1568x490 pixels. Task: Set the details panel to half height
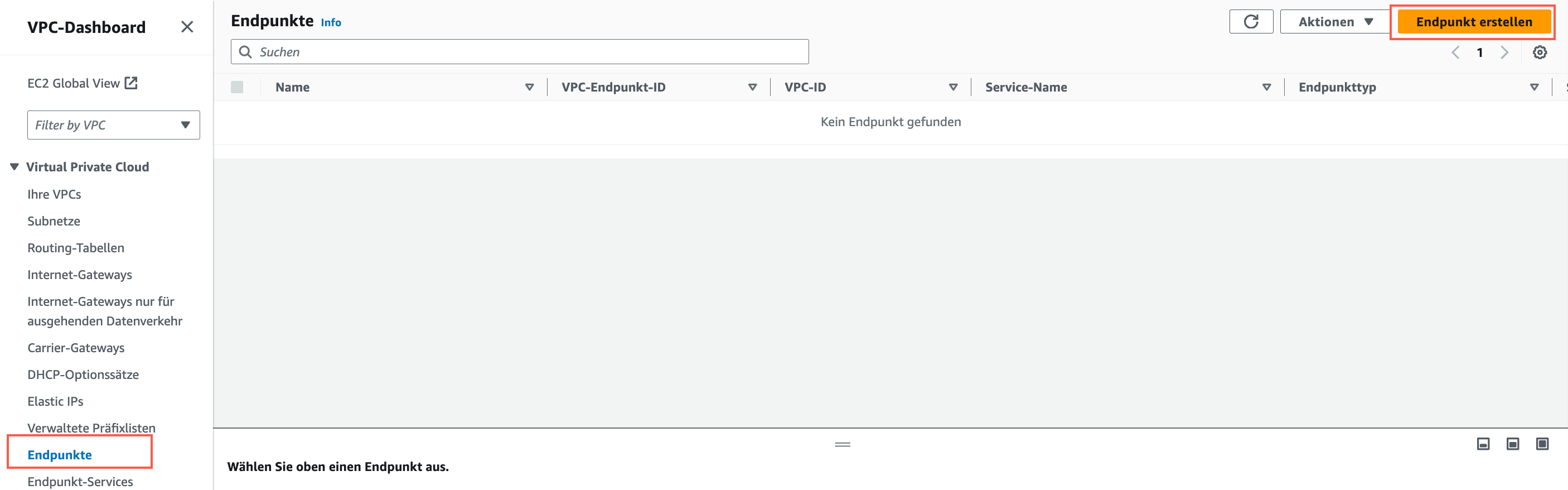tap(1512, 444)
